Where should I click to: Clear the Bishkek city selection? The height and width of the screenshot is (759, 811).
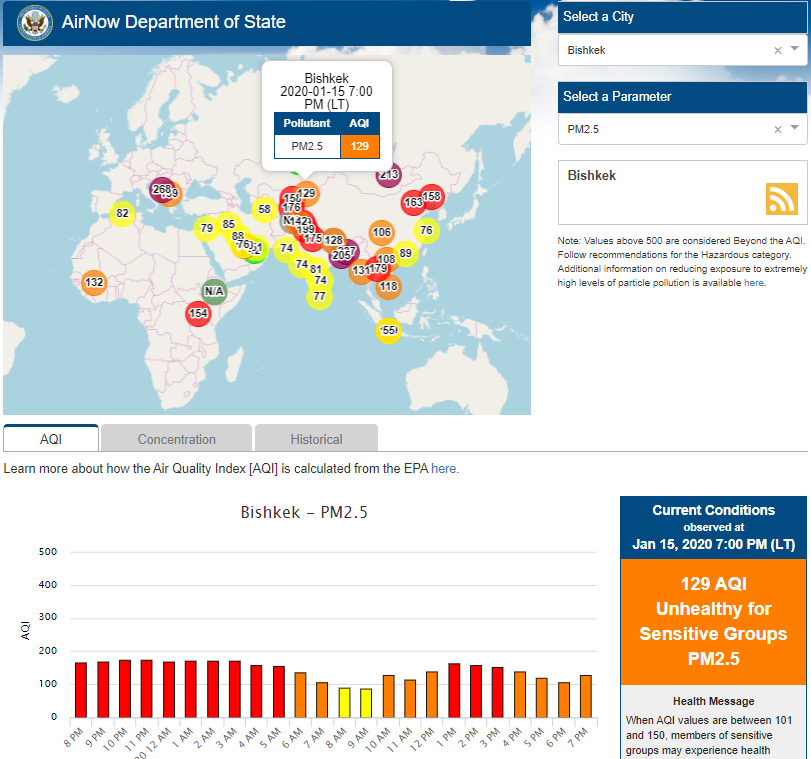(x=778, y=49)
